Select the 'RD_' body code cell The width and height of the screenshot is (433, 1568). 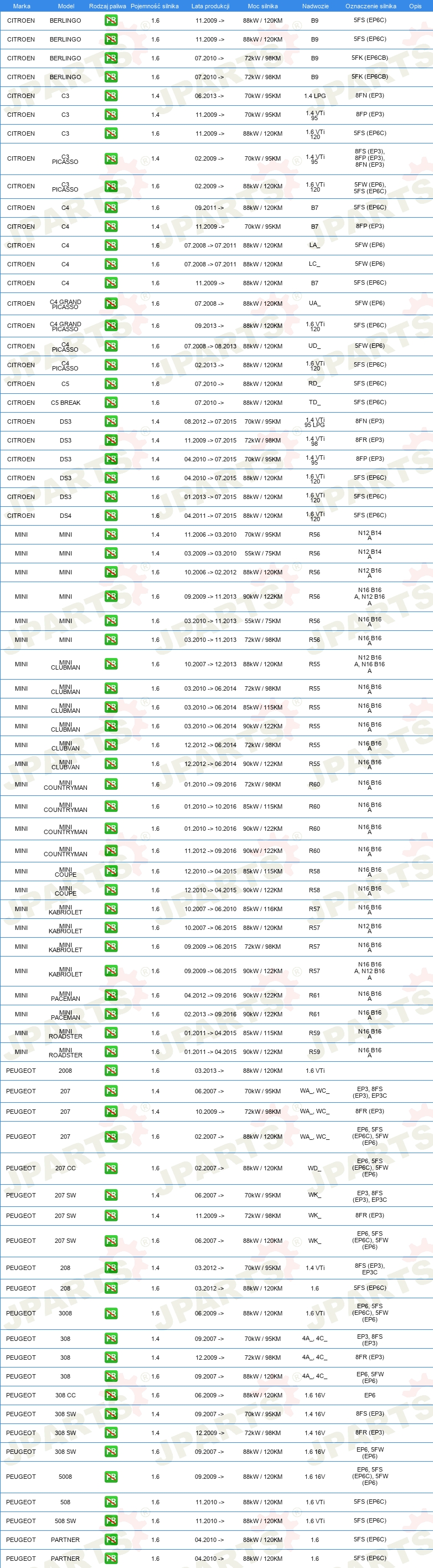(x=315, y=384)
